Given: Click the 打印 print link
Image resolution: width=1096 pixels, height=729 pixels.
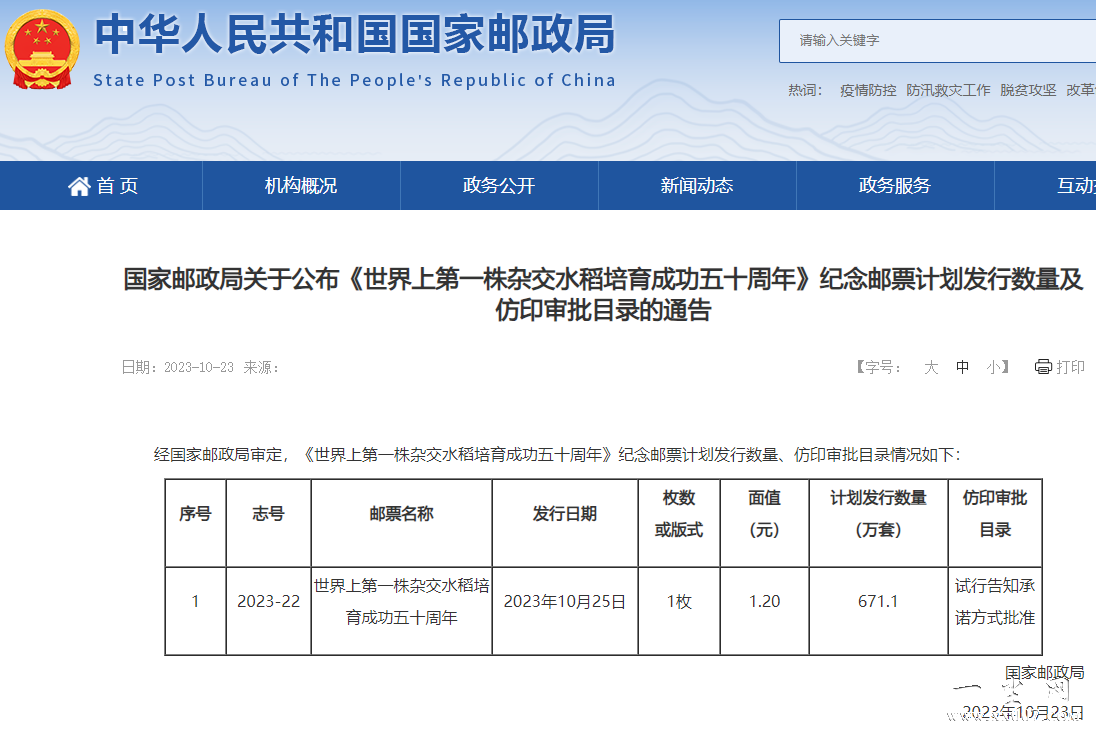Looking at the screenshot, I should 1070,367.
